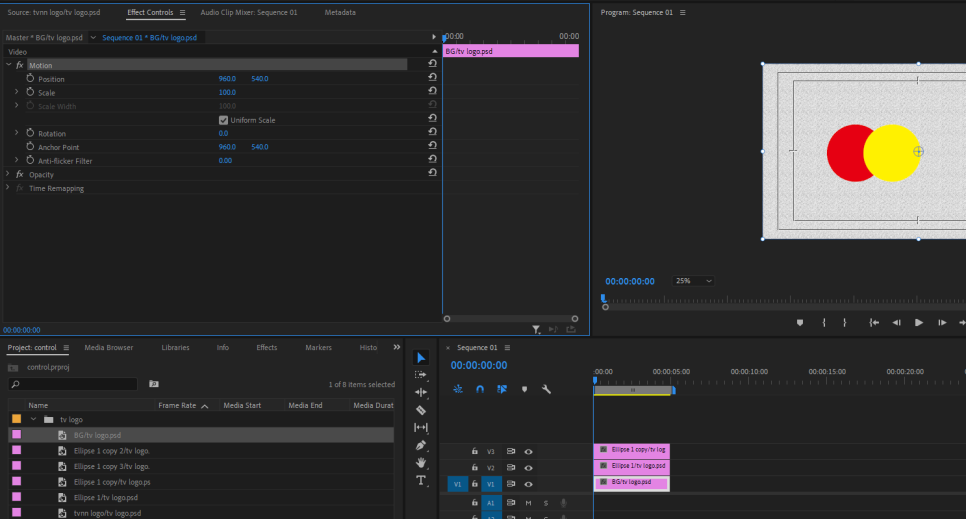
Task: Mark Out point in program monitor
Action: (845, 322)
